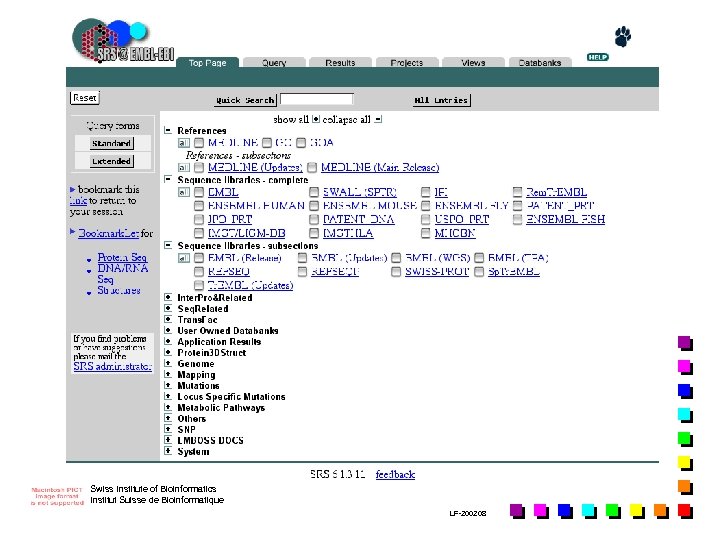Click the Quick Search button
720x540 pixels.
[245, 100]
